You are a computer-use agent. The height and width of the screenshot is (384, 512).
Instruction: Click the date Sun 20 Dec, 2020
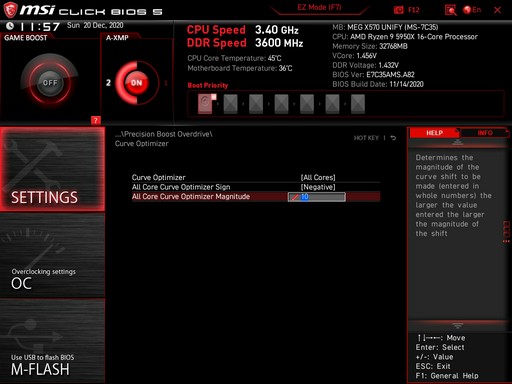(95, 25)
